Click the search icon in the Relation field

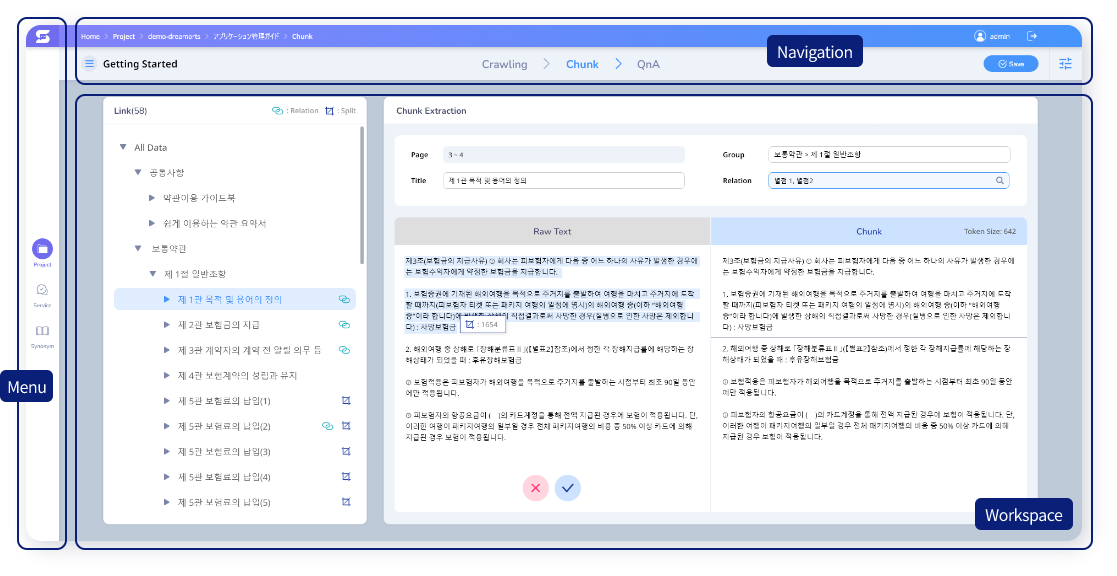tap(999, 181)
